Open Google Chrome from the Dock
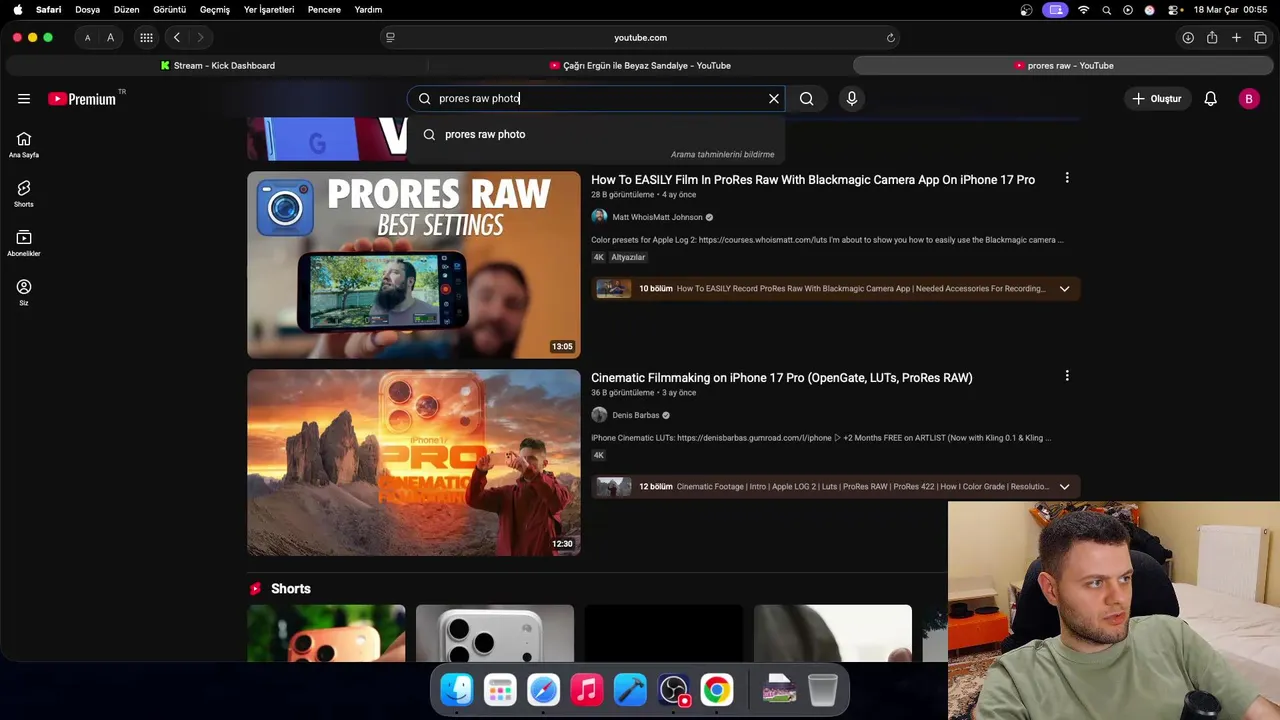The image size is (1280, 720). click(x=717, y=690)
